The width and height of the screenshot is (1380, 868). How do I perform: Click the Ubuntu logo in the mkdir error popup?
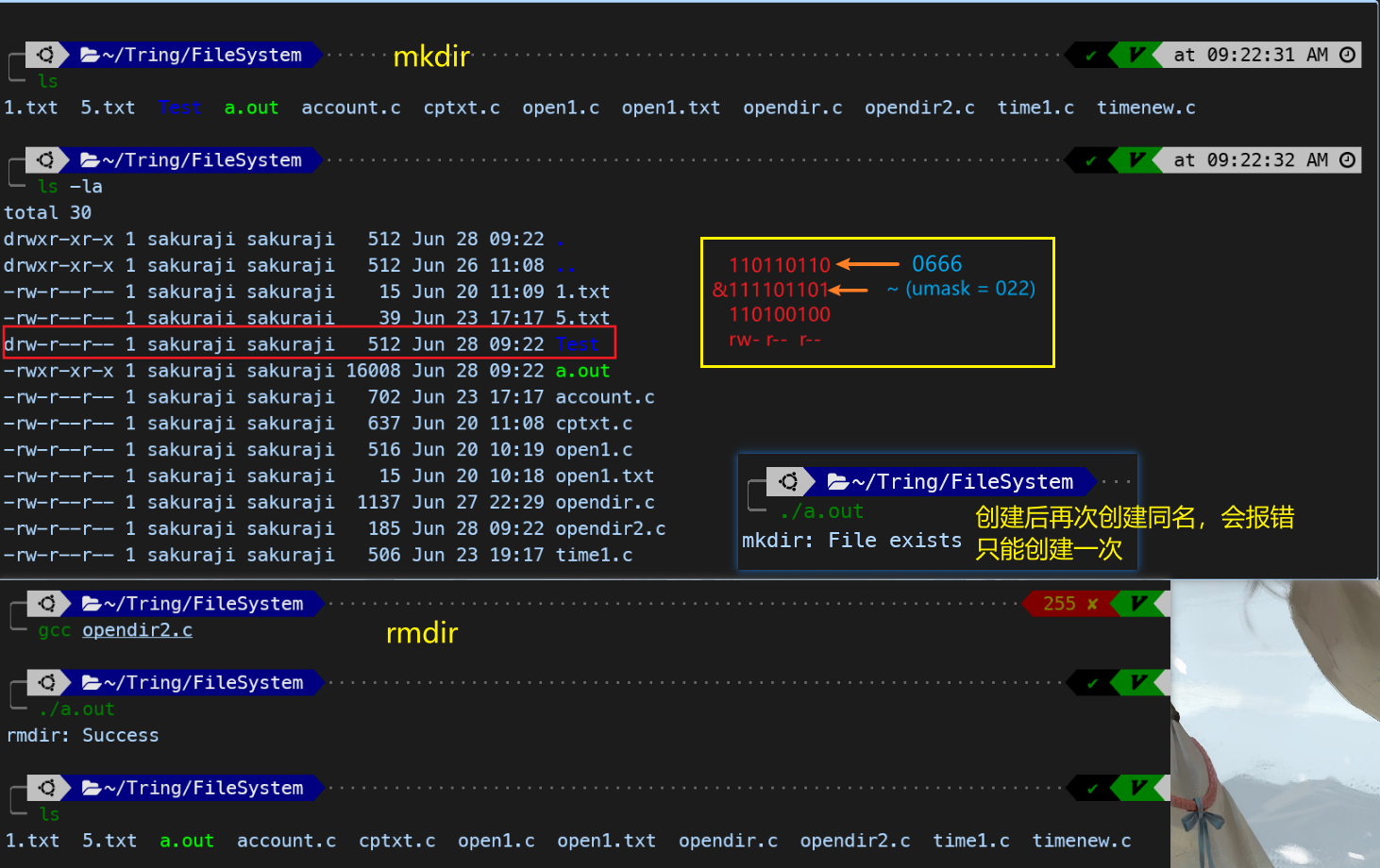pos(789,482)
